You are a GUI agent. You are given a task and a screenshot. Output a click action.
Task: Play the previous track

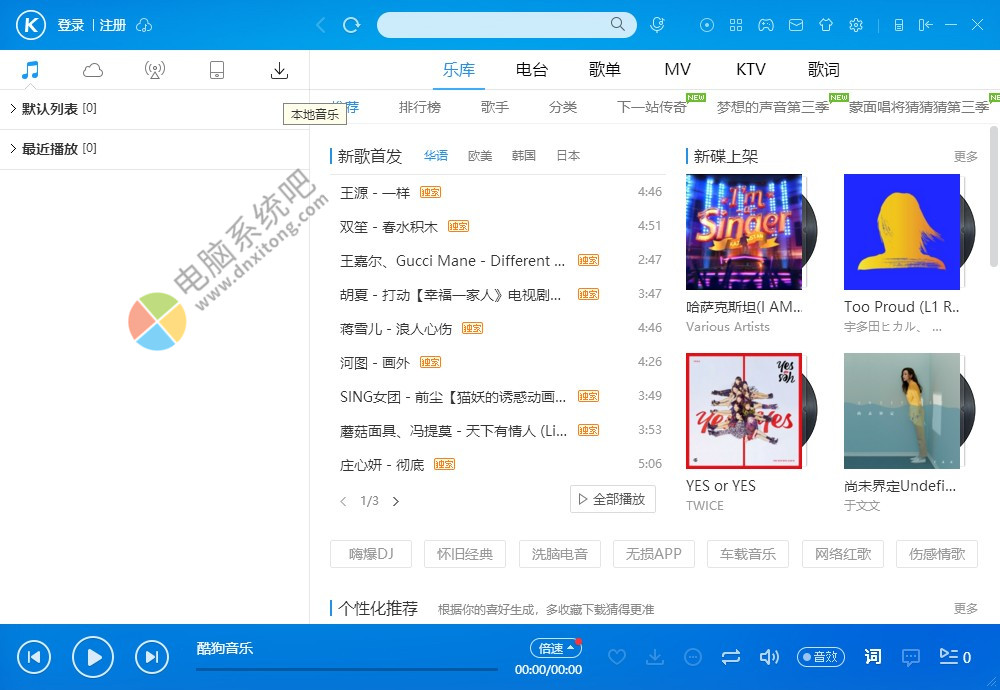click(x=34, y=657)
